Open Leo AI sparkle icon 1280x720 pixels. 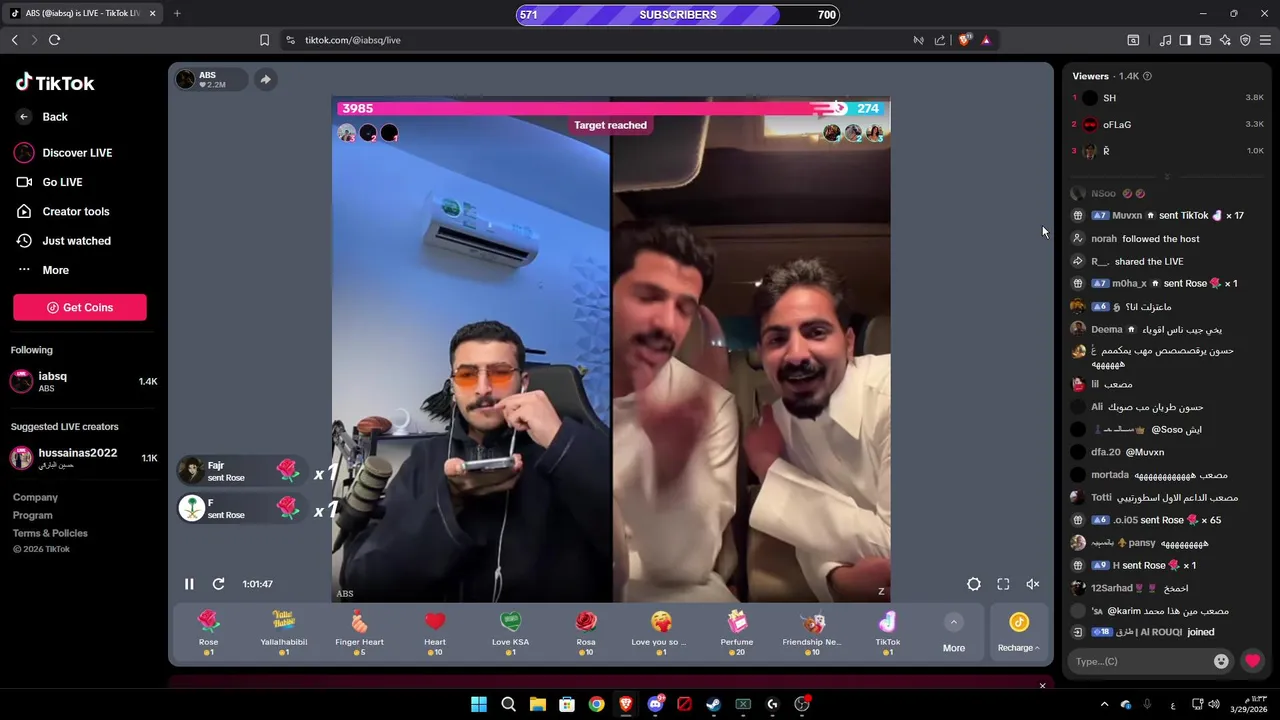tap(1225, 40)
